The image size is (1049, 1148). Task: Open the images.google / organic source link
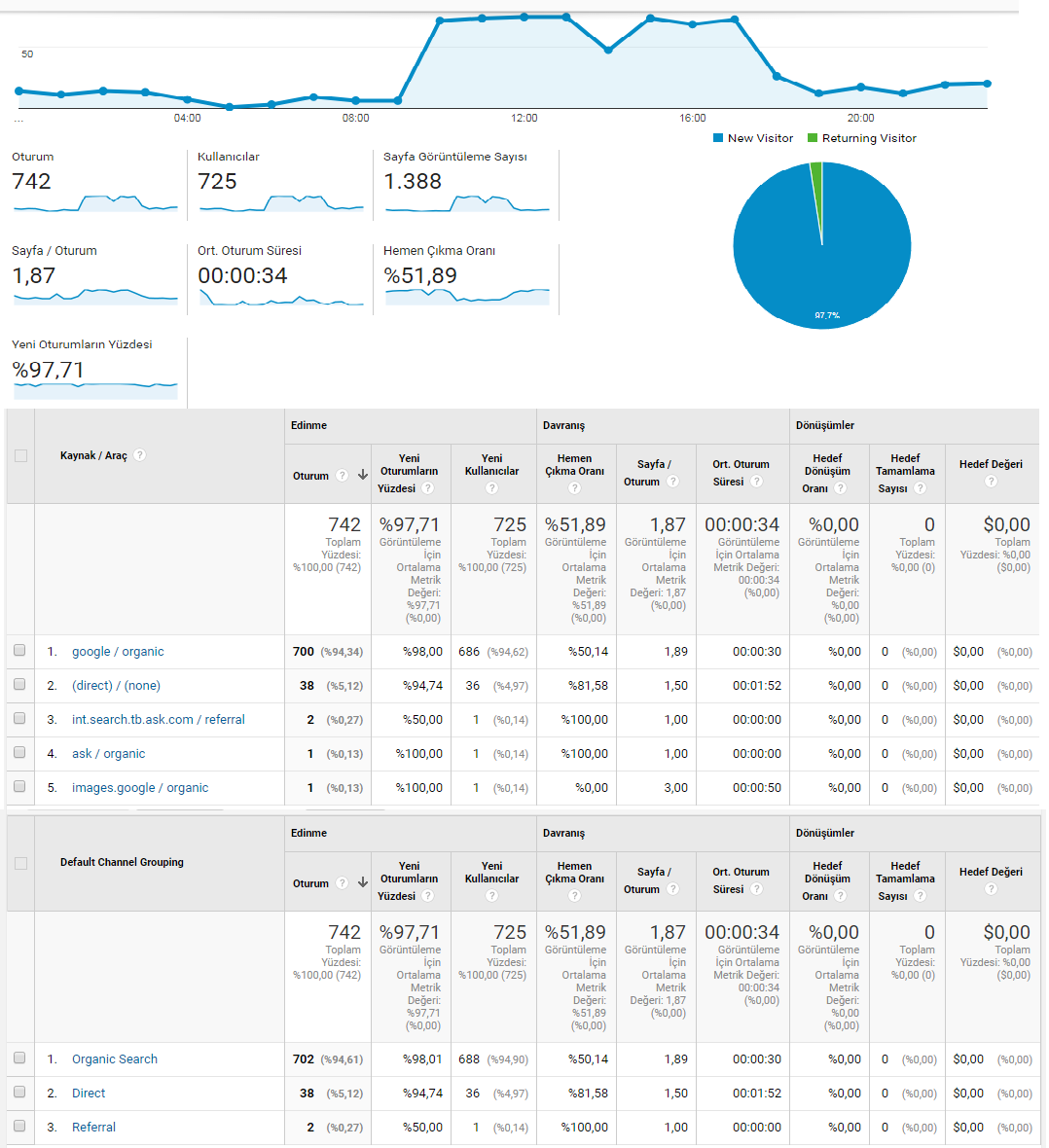[x=140, y=788]
